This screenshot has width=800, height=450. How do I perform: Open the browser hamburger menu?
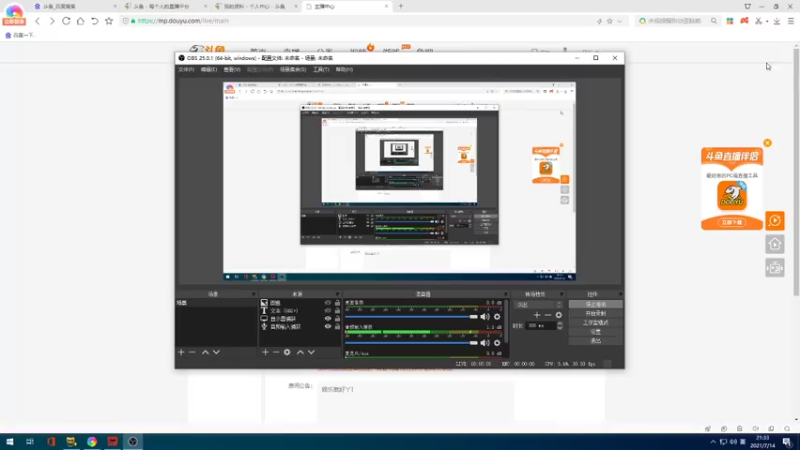(x=791, y=21)
